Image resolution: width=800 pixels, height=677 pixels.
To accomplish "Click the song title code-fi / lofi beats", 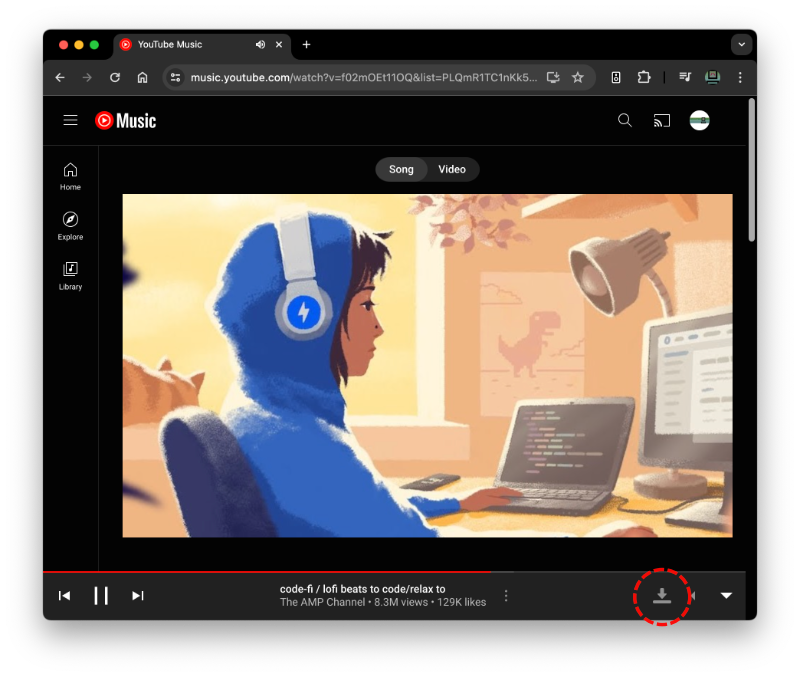I will click(x=362, y=589).
